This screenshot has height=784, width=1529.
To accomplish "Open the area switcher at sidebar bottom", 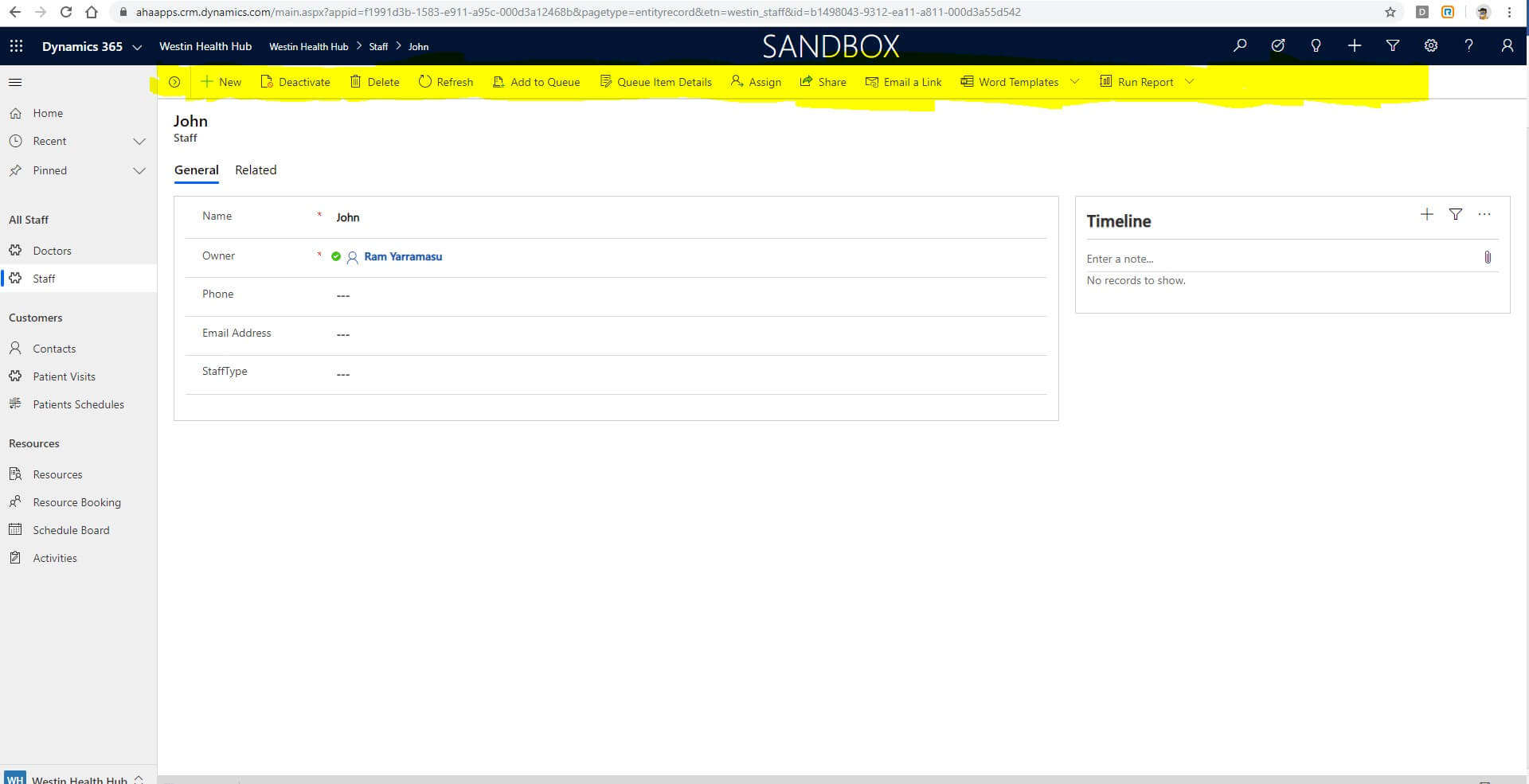I will coord(78,778).
